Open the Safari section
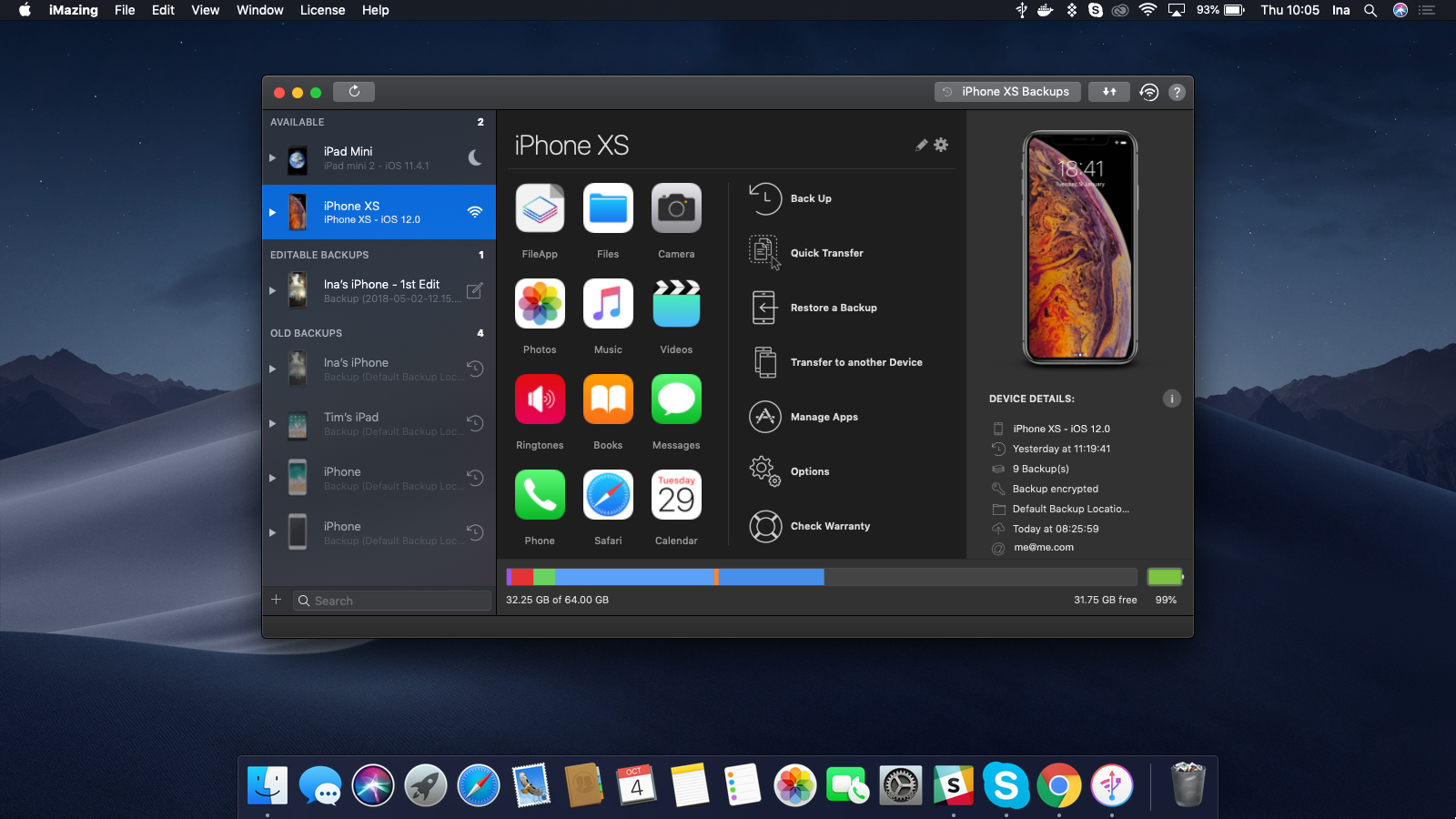The image size is (1456, 819). 608,495
